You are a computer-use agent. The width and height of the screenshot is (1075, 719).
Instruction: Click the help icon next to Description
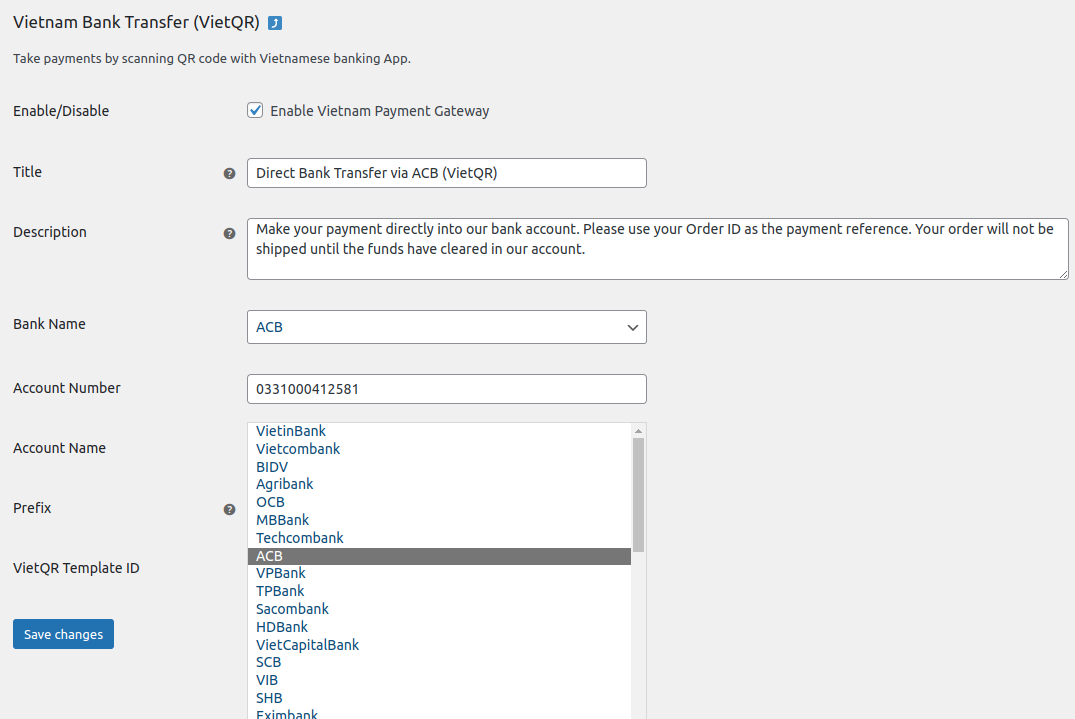(x=229, y=233)
